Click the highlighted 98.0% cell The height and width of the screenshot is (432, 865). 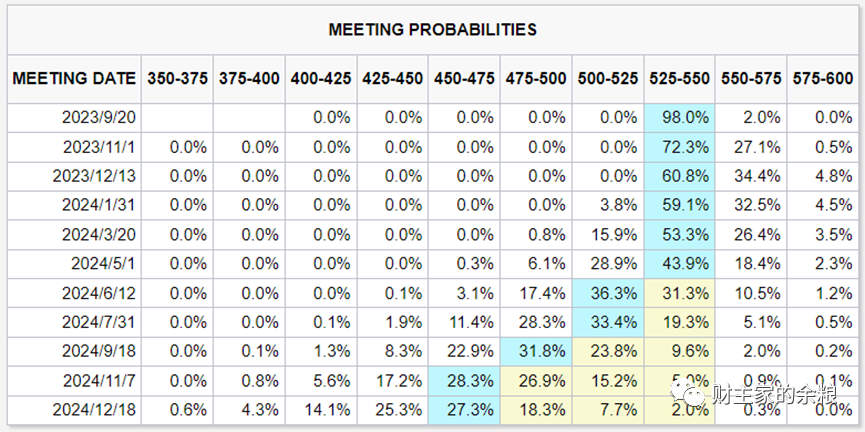click(679, 118)
